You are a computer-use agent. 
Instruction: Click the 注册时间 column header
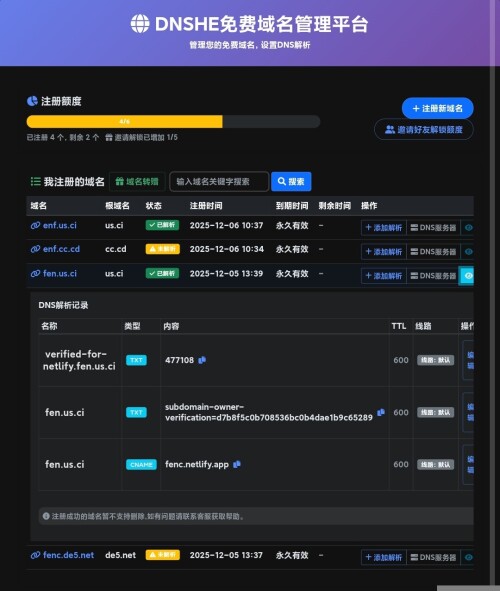(x=206, y=206)
